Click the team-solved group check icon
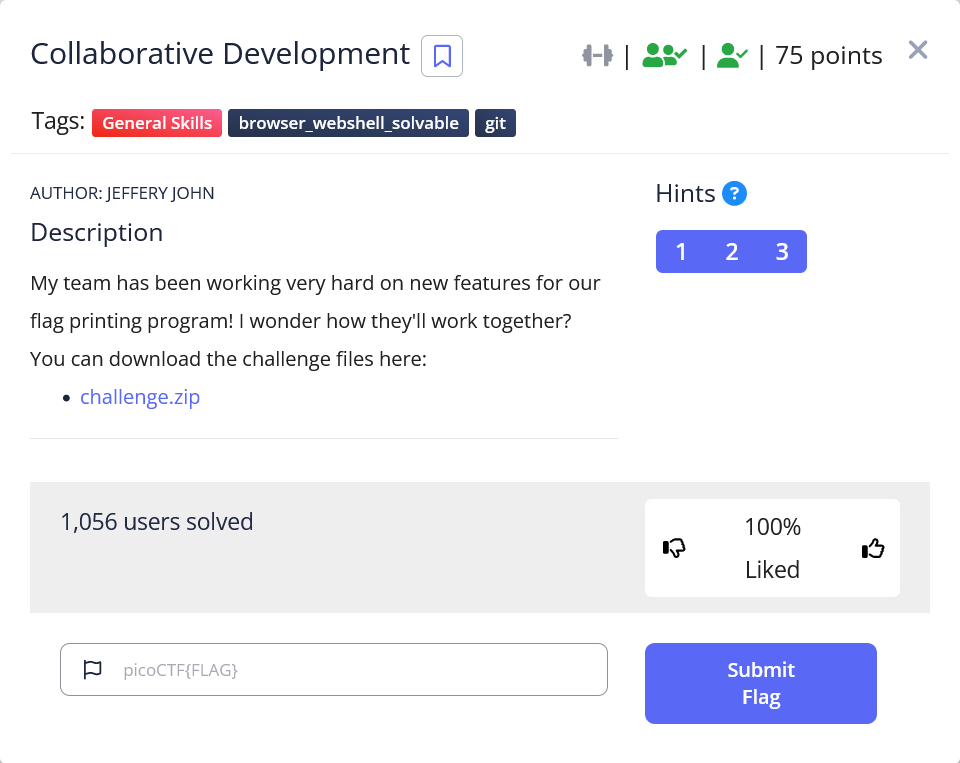This screenshot has width=960, height=763. tap(664, 56)
